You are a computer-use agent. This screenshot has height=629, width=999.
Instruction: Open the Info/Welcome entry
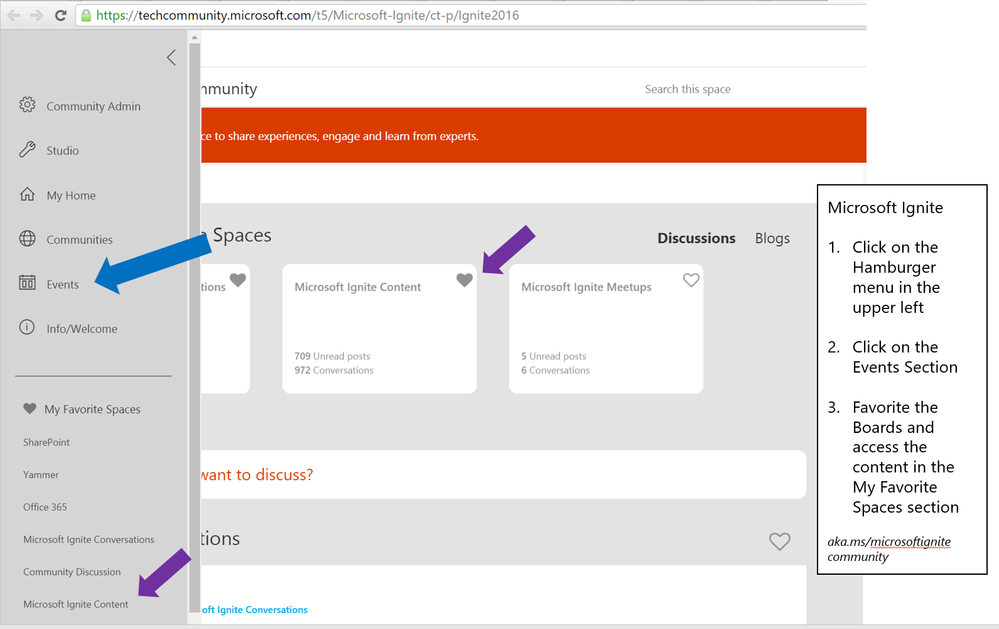(x=82, y=329)
